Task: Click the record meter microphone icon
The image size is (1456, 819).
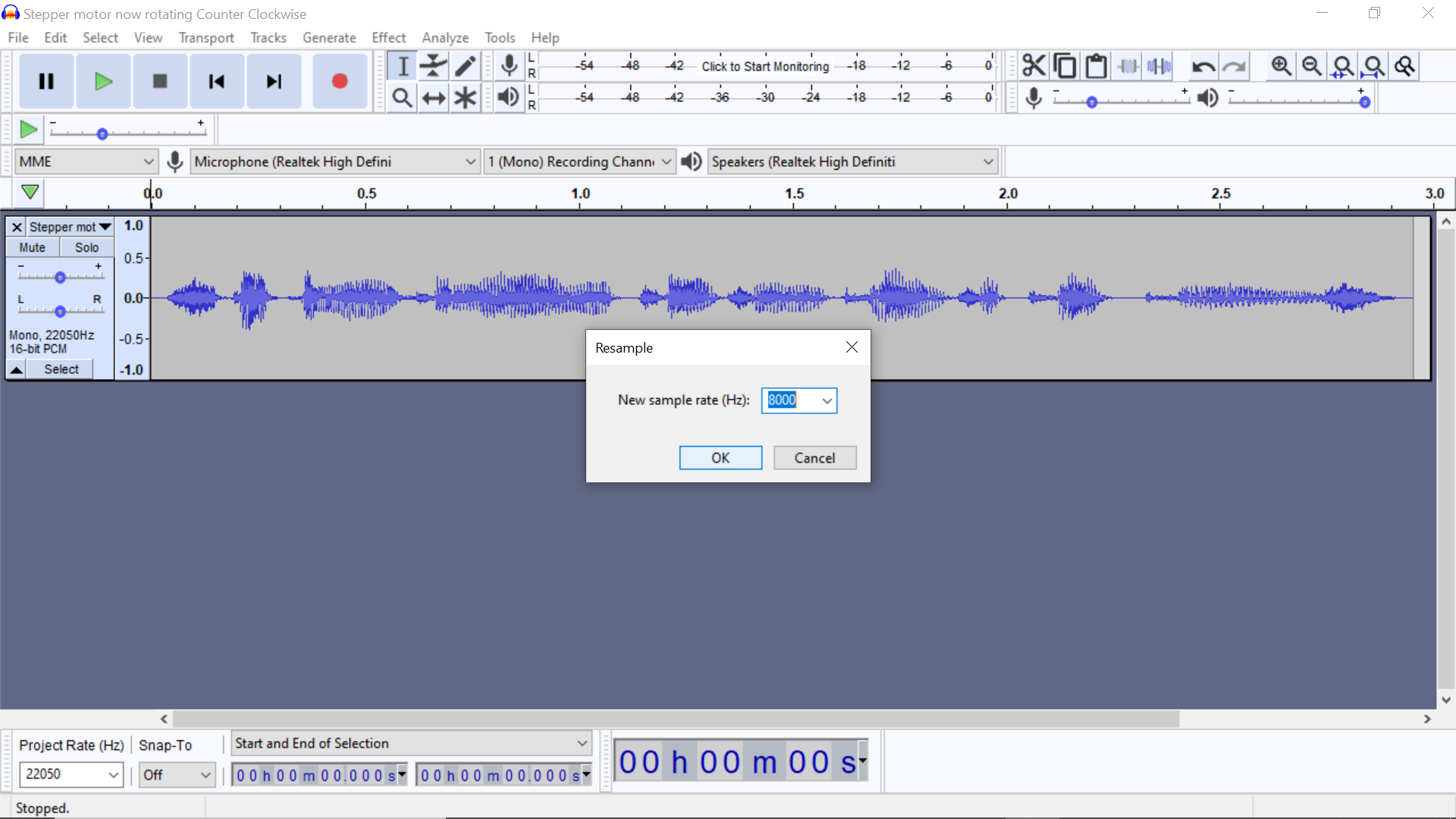Action: 510,66
